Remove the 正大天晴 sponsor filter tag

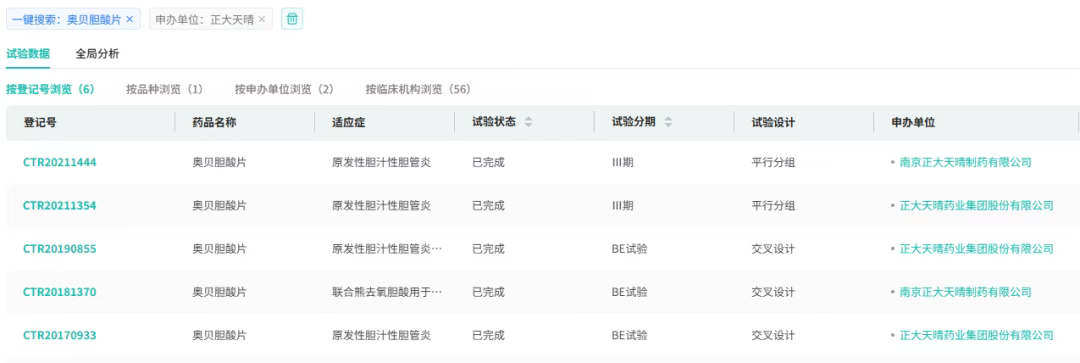(262, 19)
